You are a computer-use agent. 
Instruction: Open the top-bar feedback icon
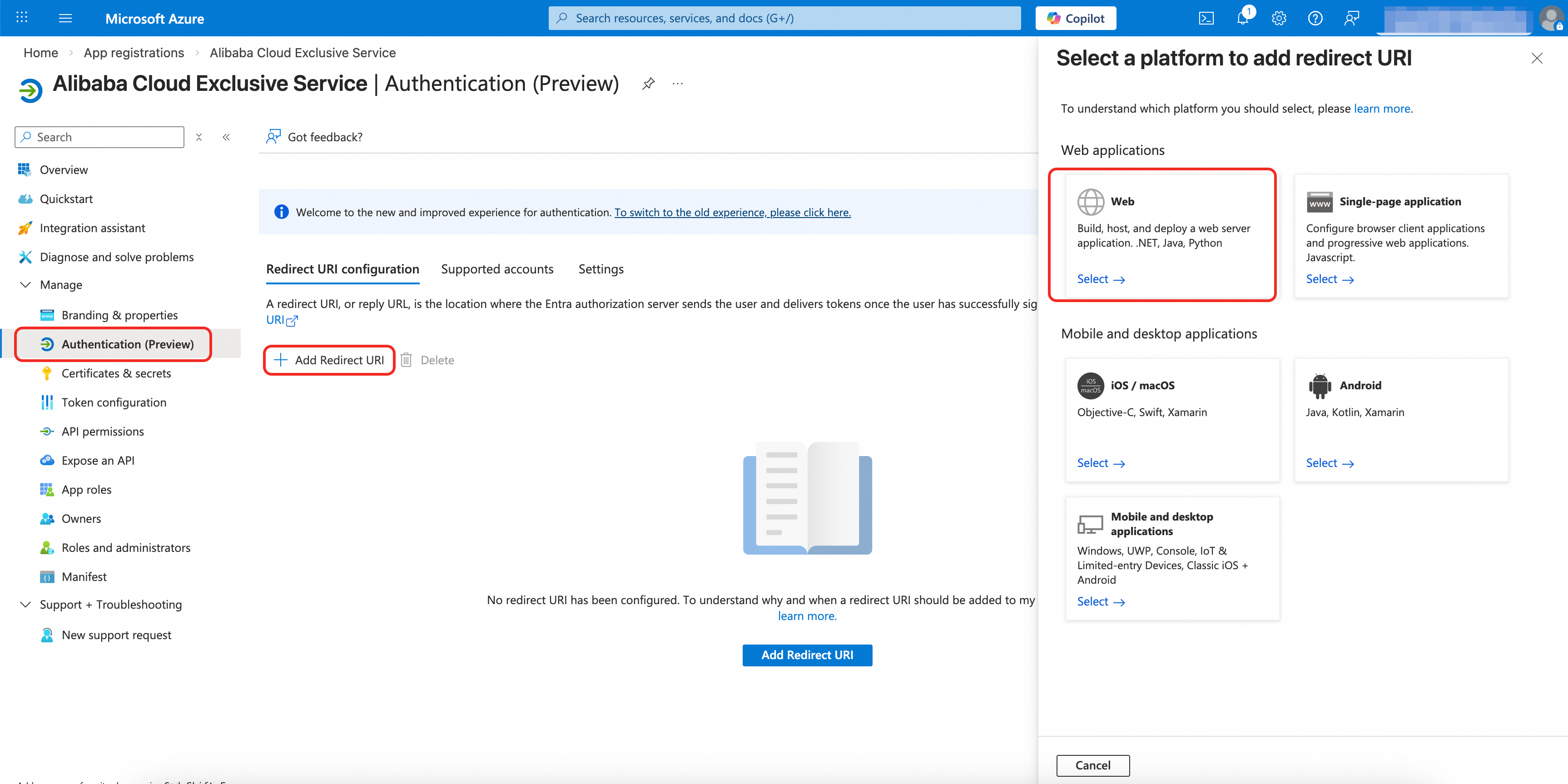click(x=1351, y=18)
